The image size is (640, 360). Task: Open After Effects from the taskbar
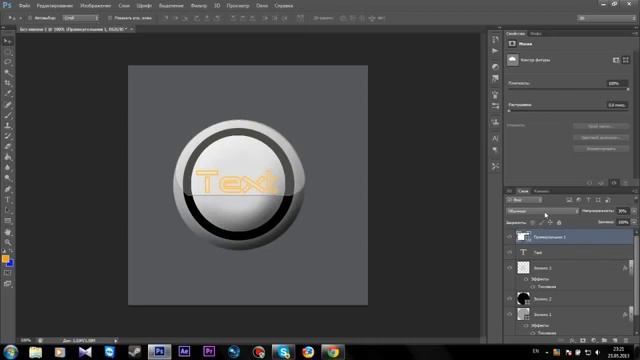[184, 351]
